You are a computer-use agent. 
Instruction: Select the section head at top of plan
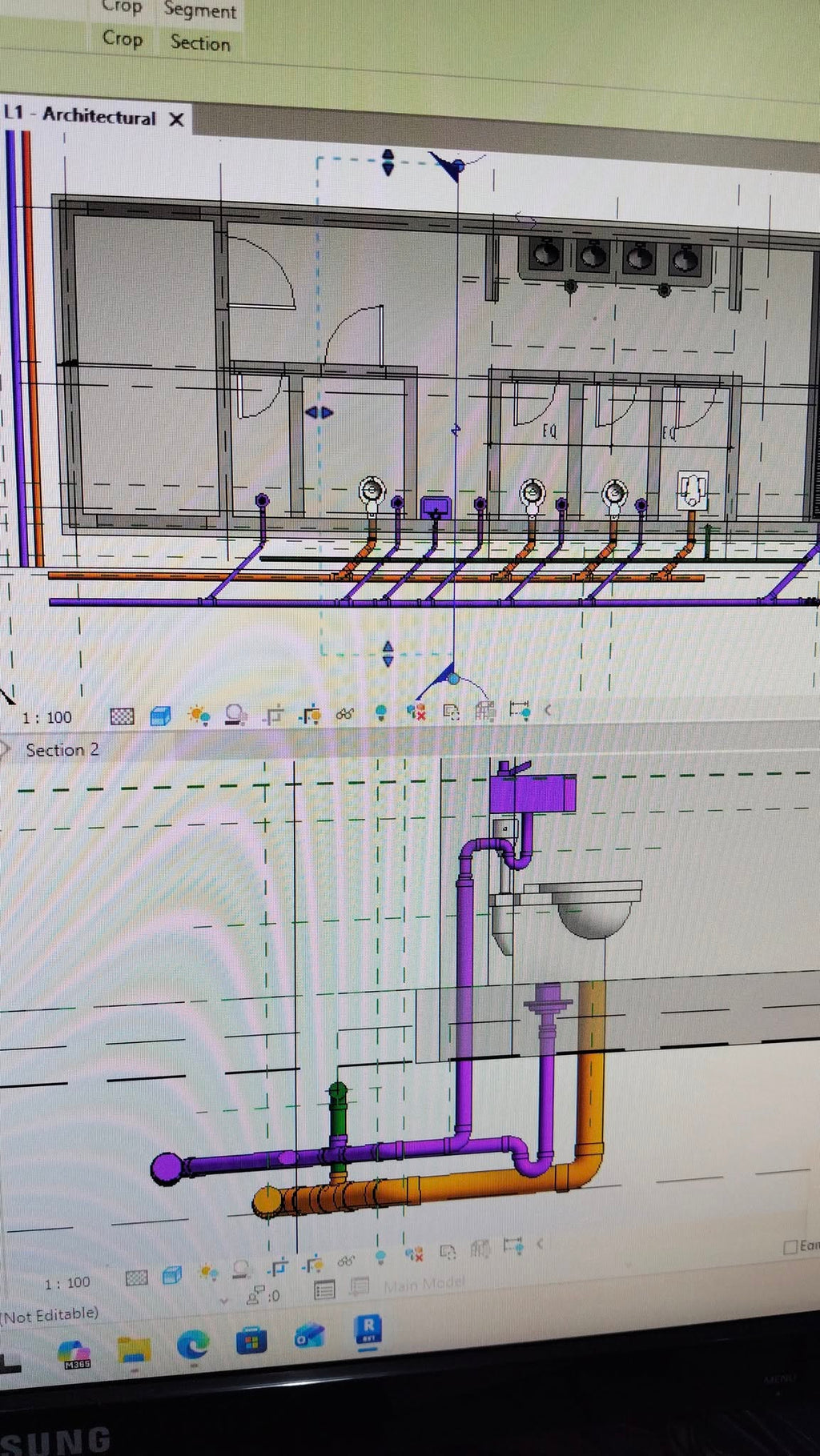point(452,165)
